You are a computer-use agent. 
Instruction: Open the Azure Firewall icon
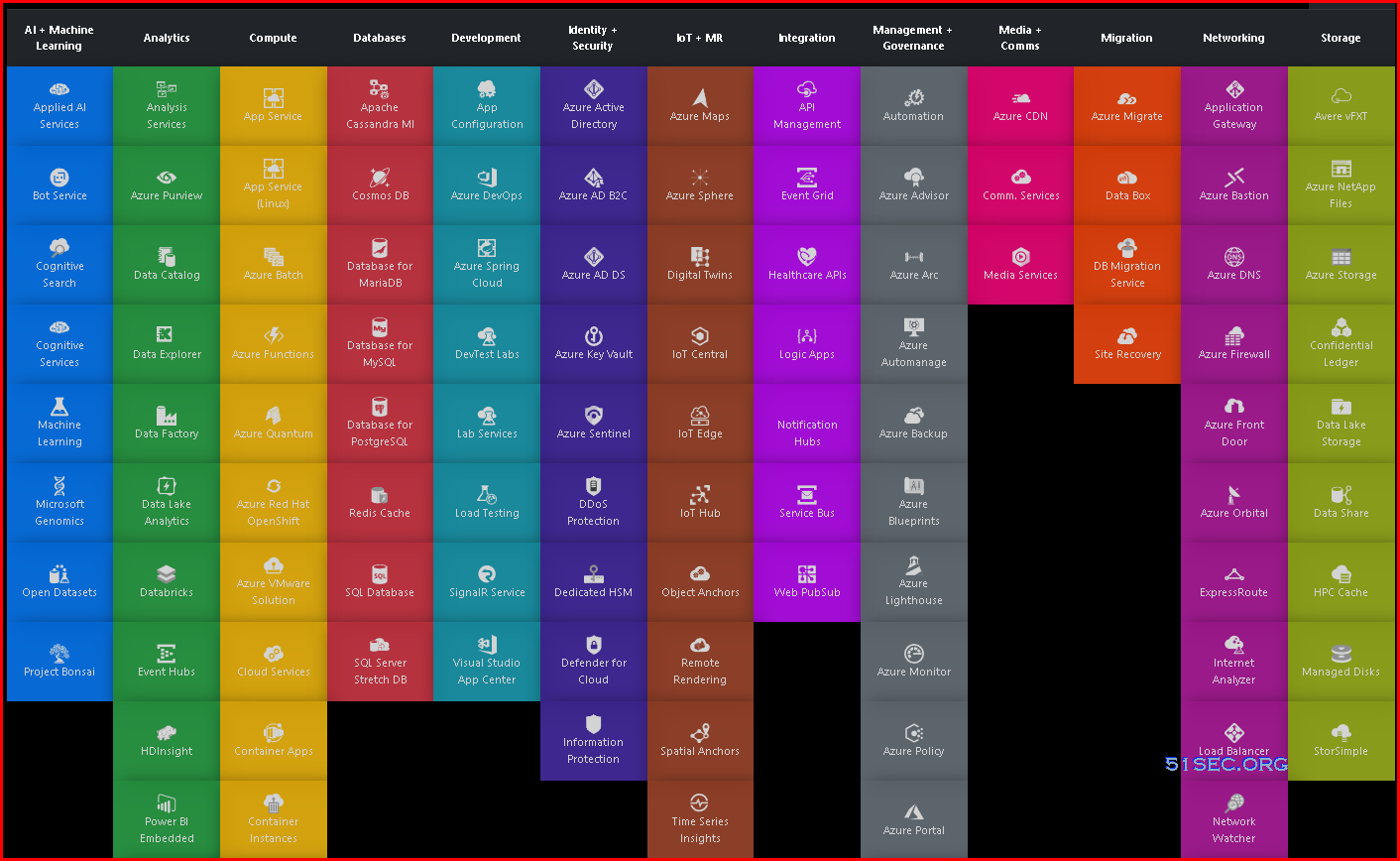point(1234,336)
